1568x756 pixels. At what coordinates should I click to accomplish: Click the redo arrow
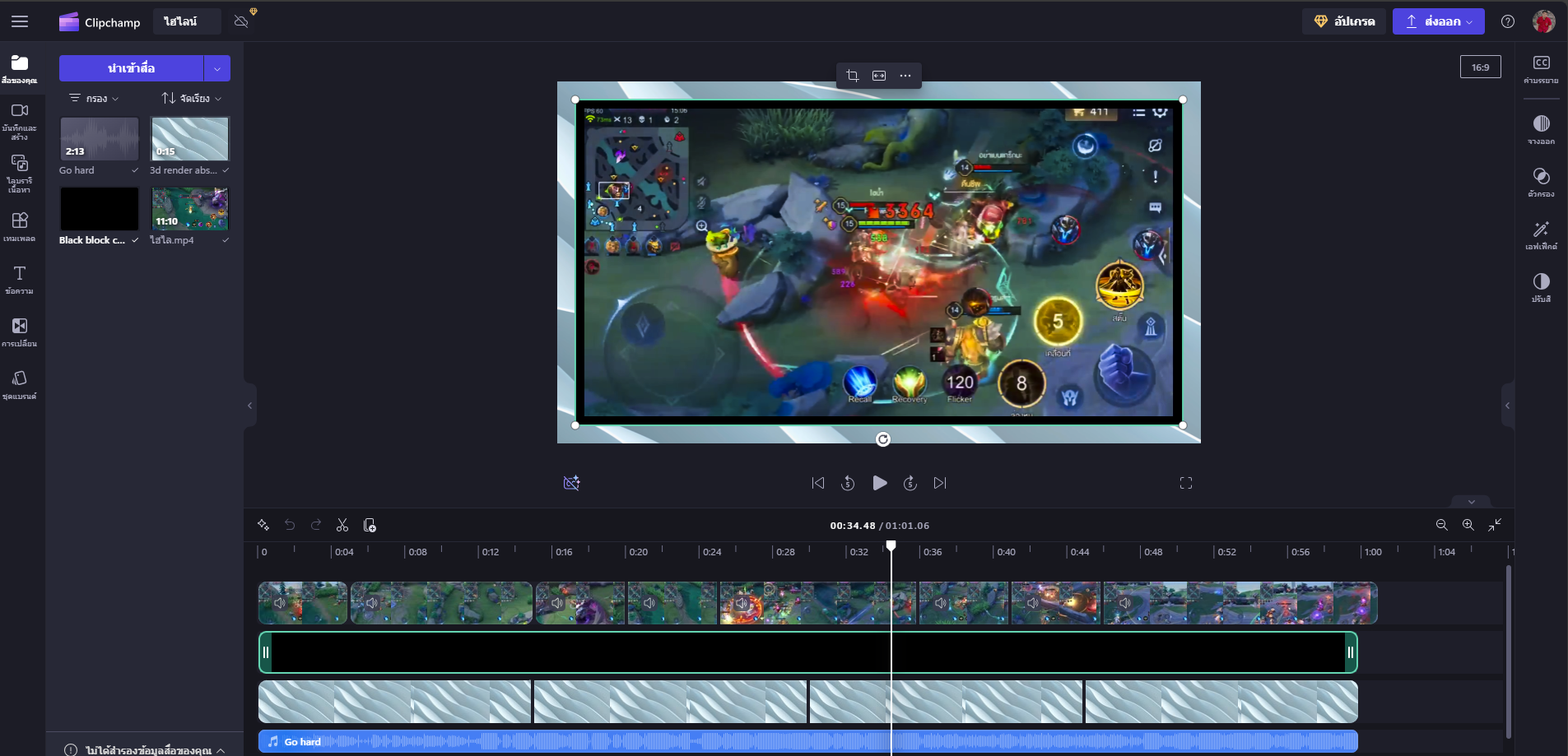(x=316, y=525)
